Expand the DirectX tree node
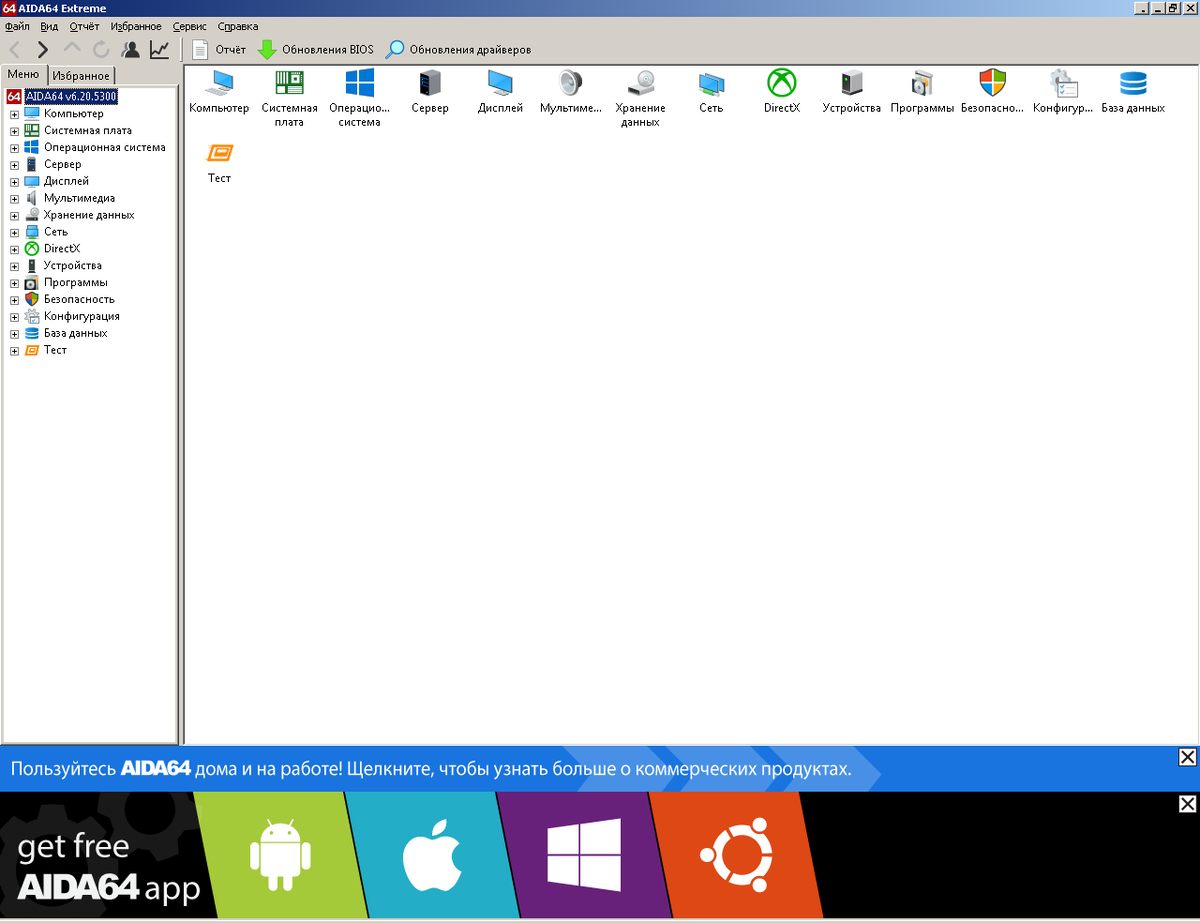 pyautogui.click(x=14, y=249)
